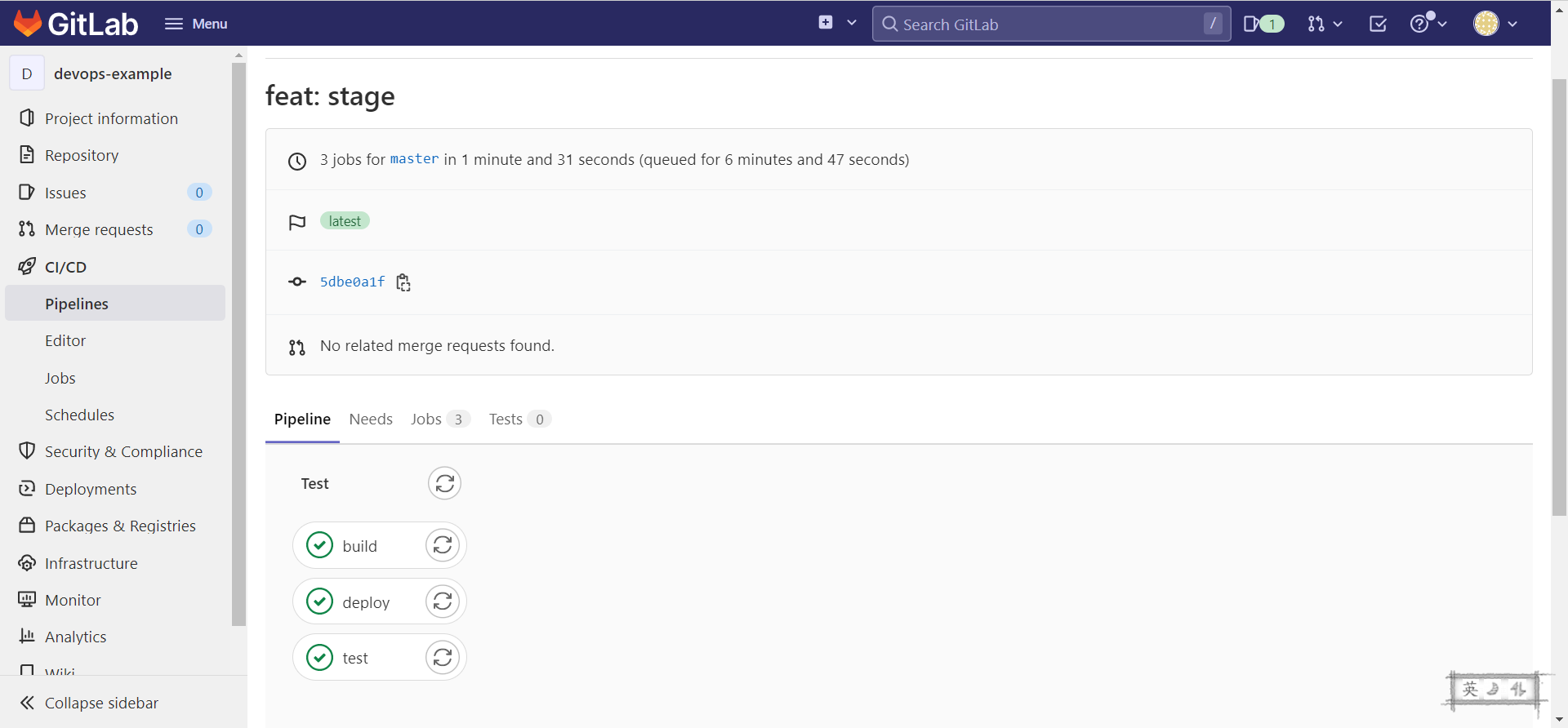Select Pipelines in the CI/CD submenu

click(115, 303)
